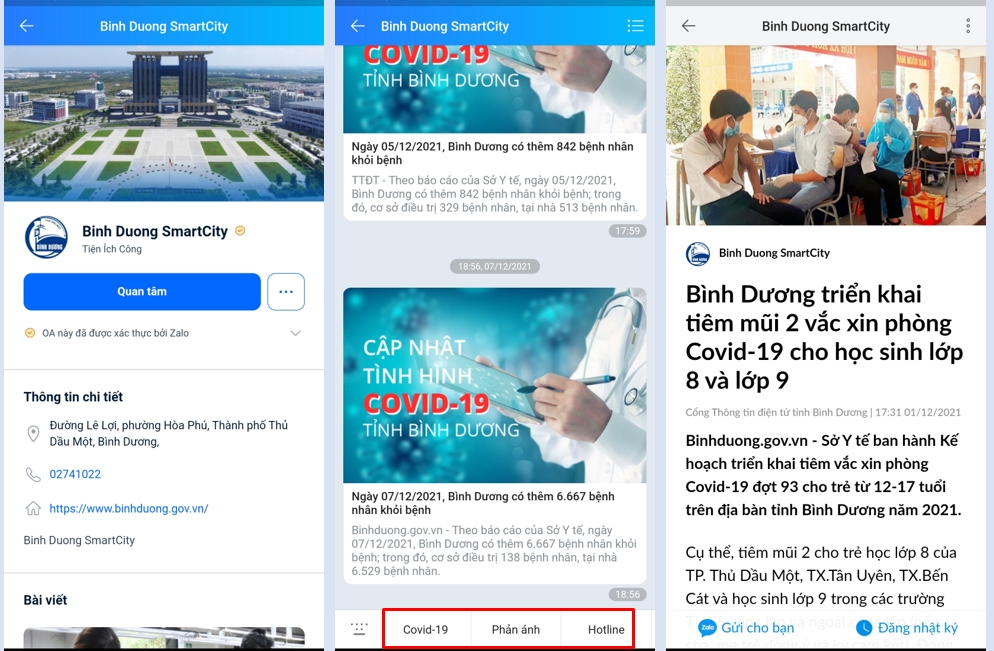The height and width of the screenshot is (651, 994).
Task: Tap the clock icon for Đăng nhật ký
Action: 864,628
